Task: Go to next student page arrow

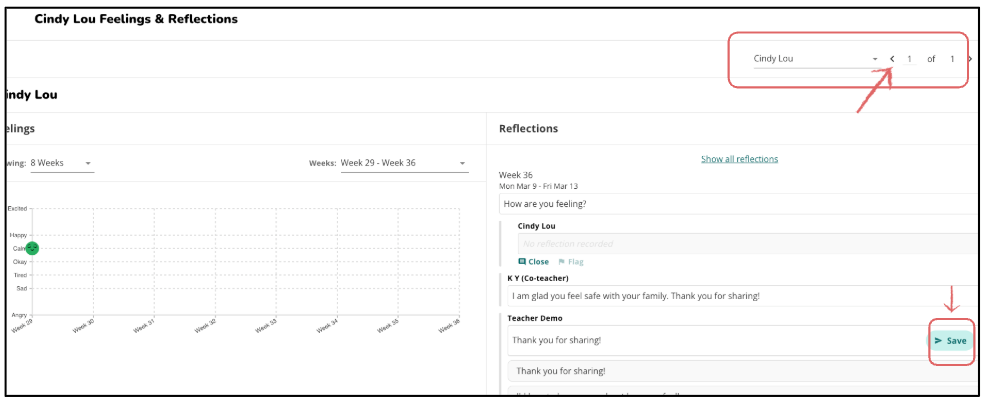Action: [x=970, y=59]
